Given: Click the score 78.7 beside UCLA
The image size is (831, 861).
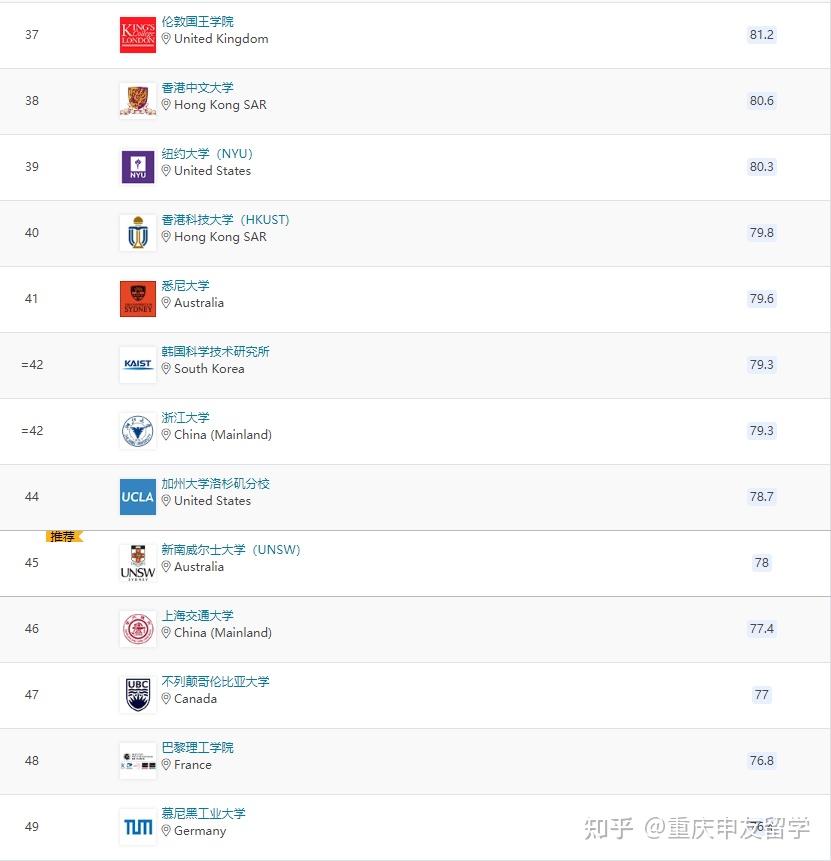Looking at the screenshot, I should [761, 496].
